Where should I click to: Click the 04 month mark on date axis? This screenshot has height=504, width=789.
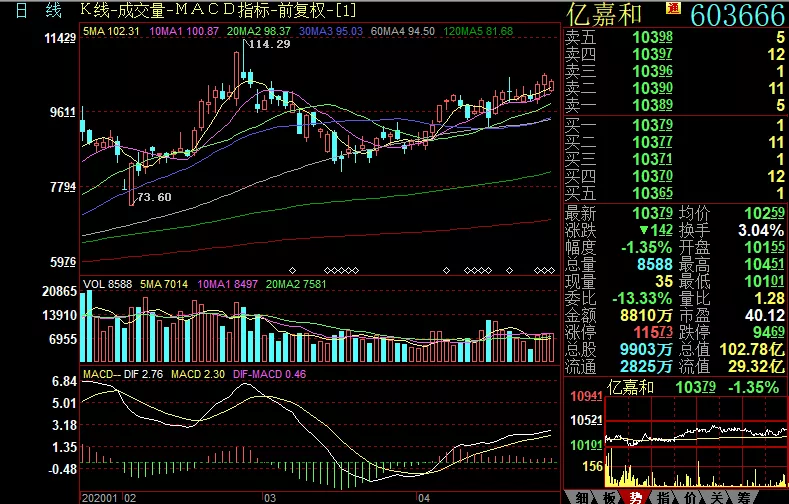(x=424, y=498)
